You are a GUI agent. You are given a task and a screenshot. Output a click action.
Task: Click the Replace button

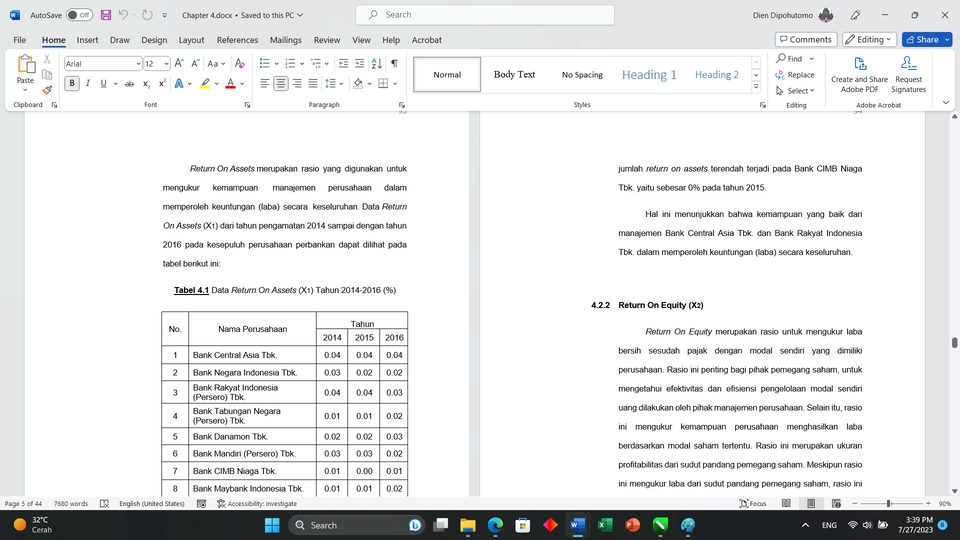point(795,75)
